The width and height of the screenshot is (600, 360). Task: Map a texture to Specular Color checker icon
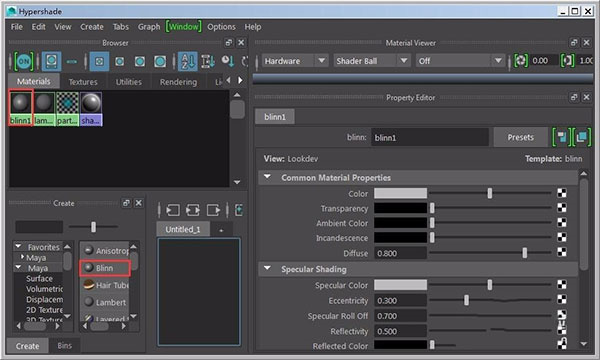(x=561, y=284)
